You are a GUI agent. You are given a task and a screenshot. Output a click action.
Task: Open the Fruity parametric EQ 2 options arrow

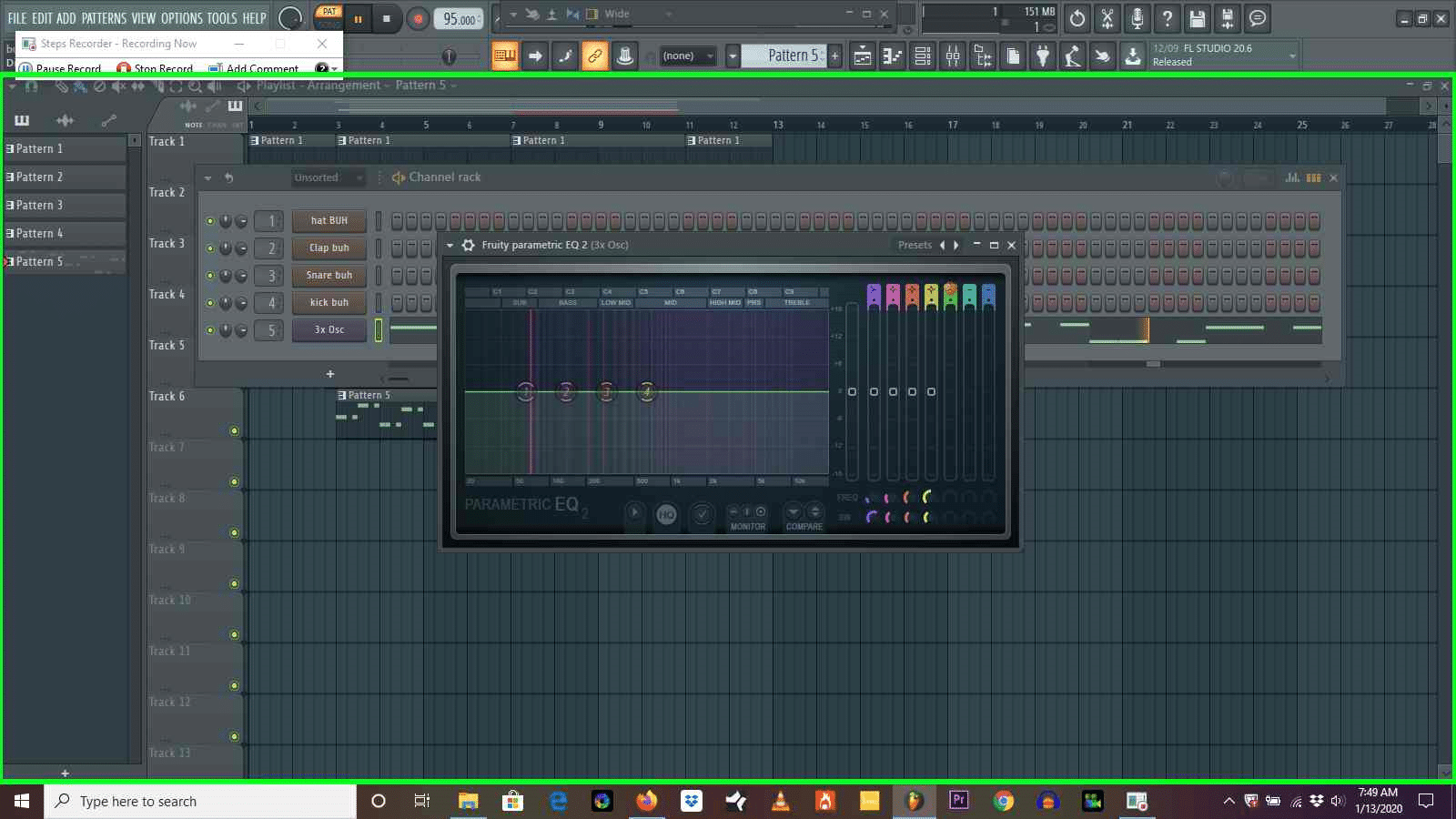point(450,246)
